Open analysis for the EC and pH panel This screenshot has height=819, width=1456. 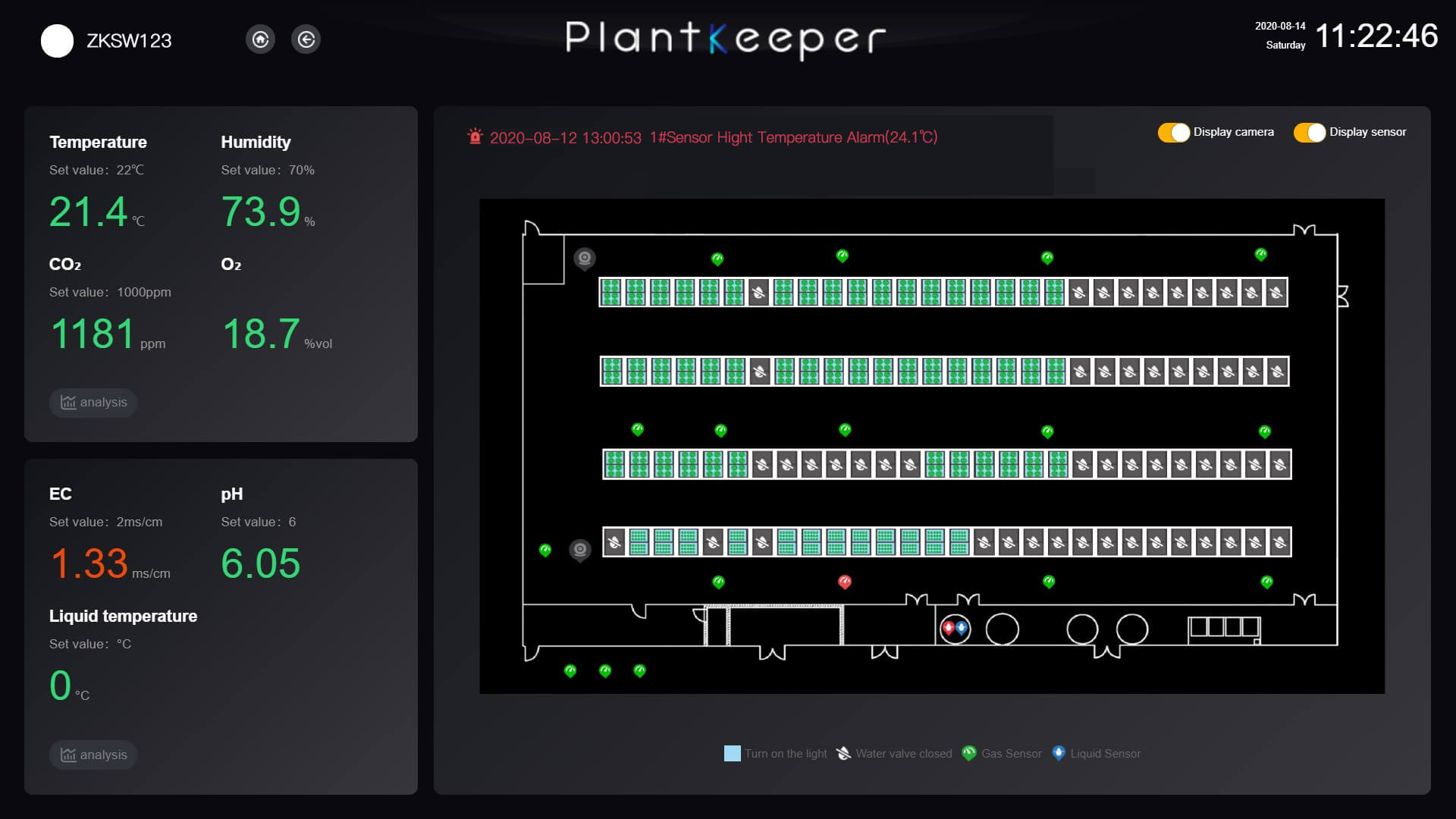click(x=93, y=755)
